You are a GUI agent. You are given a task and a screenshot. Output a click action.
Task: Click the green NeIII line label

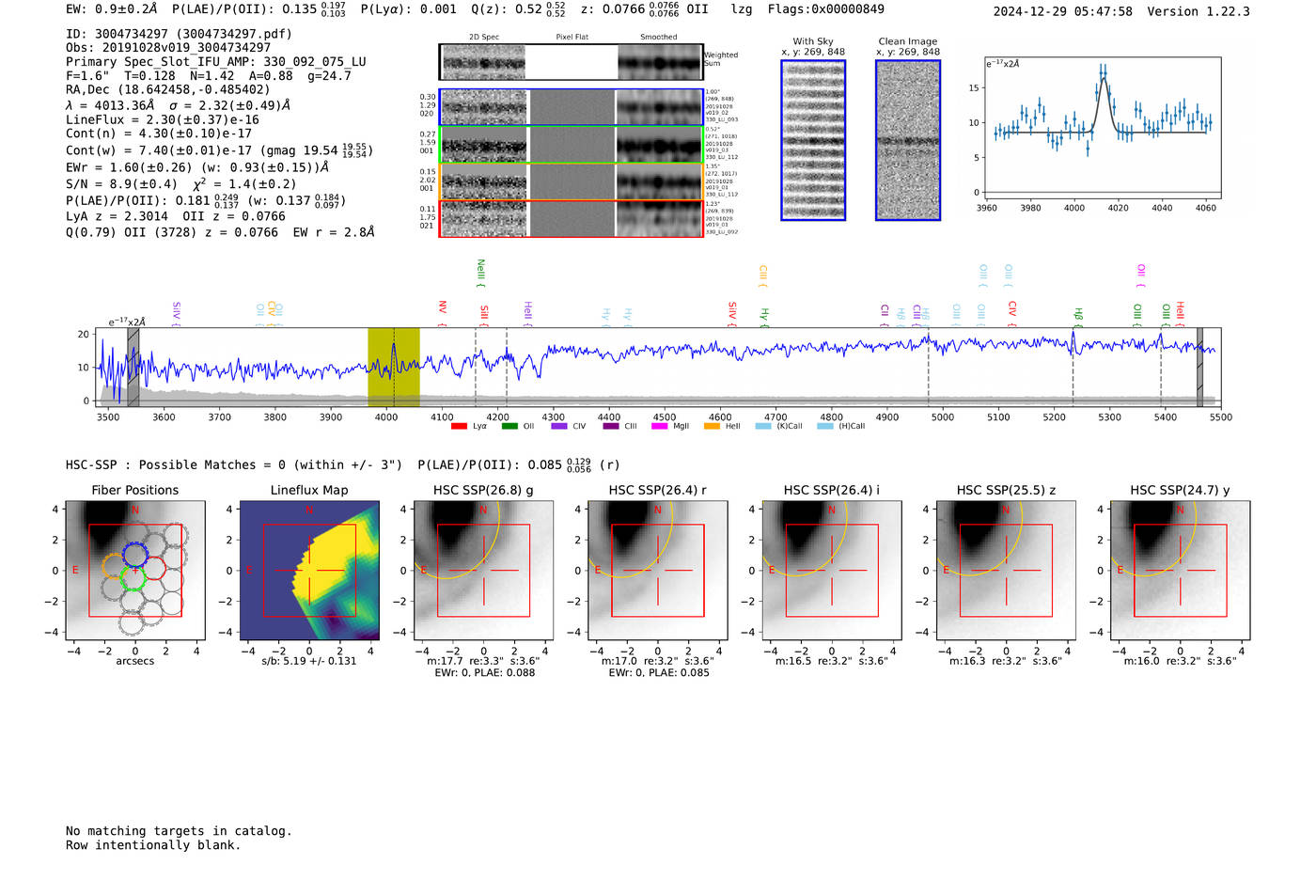point(481,273)
